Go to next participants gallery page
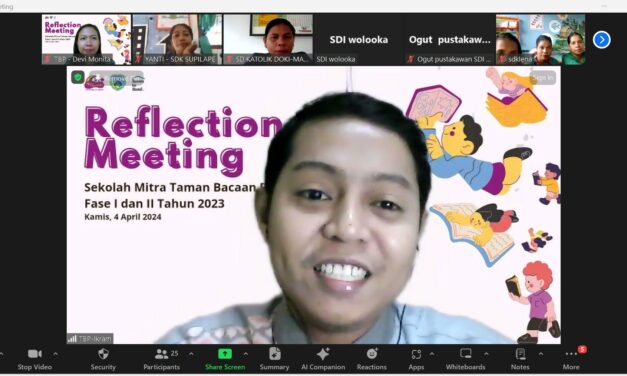Screen dimensions: 627x376 pyautogui.click(x=601, y=40)
